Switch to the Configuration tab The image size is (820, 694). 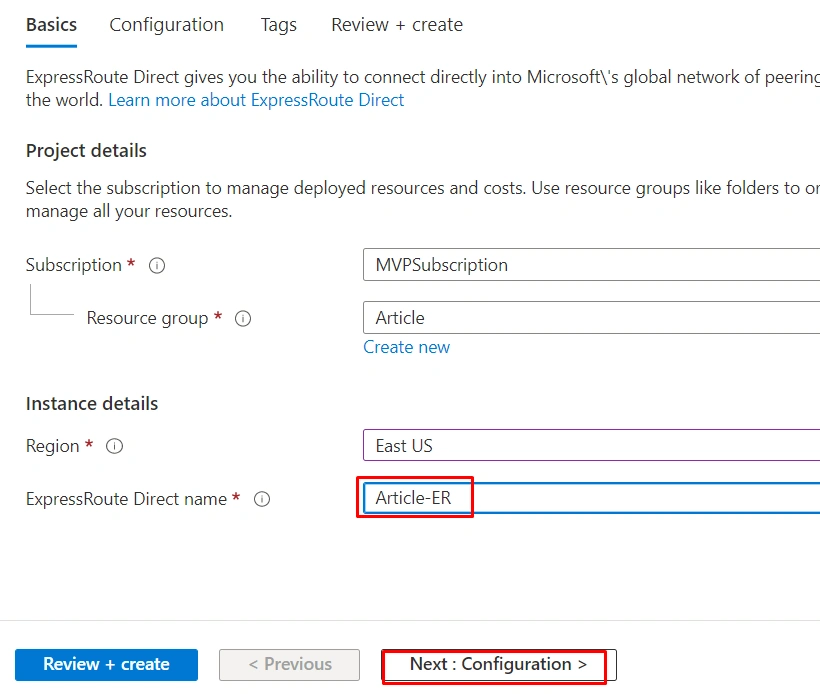pos(166,25)
